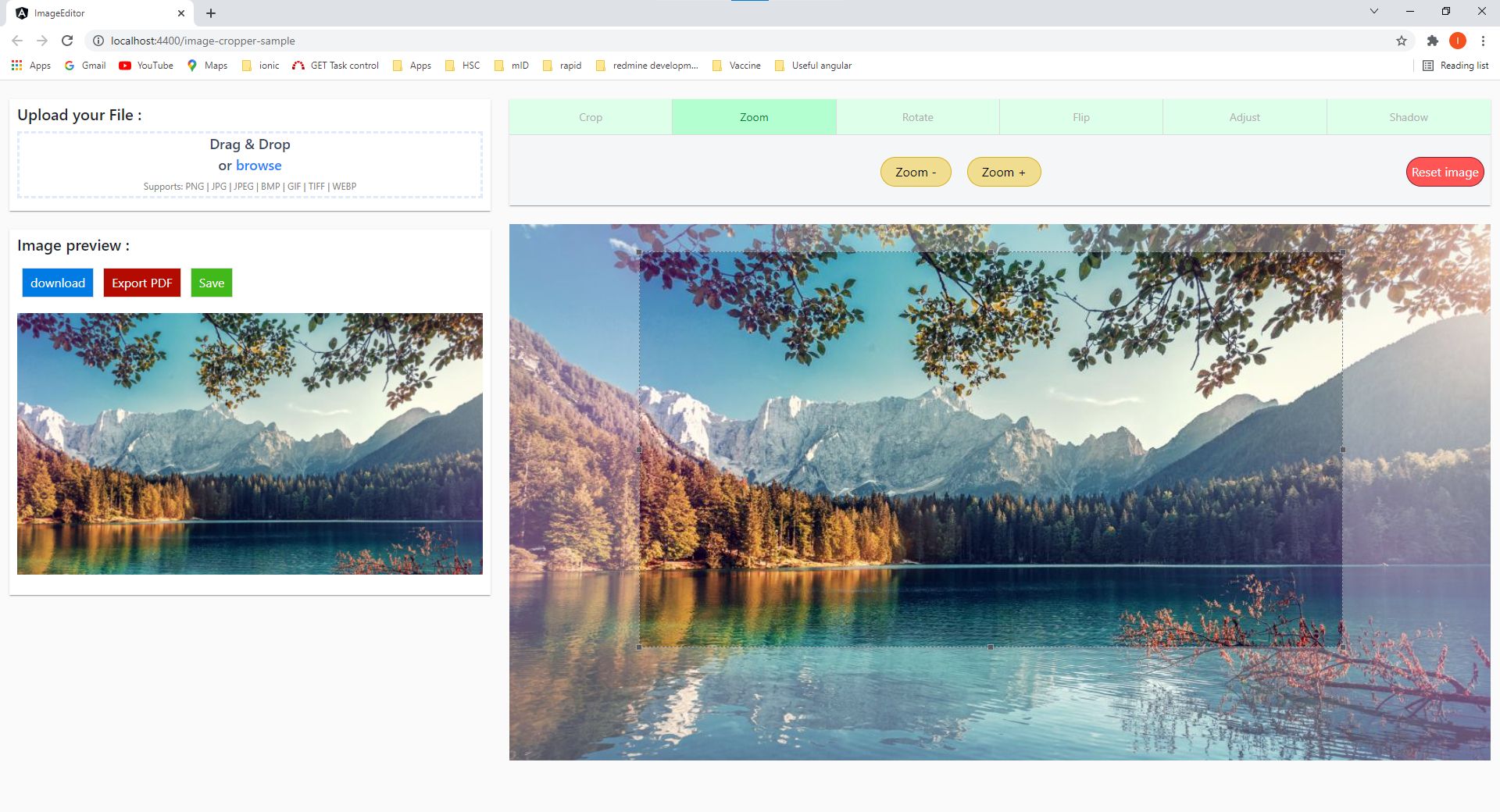
Task: Reset the image with the red button
Action: [x=1445, y=172]
